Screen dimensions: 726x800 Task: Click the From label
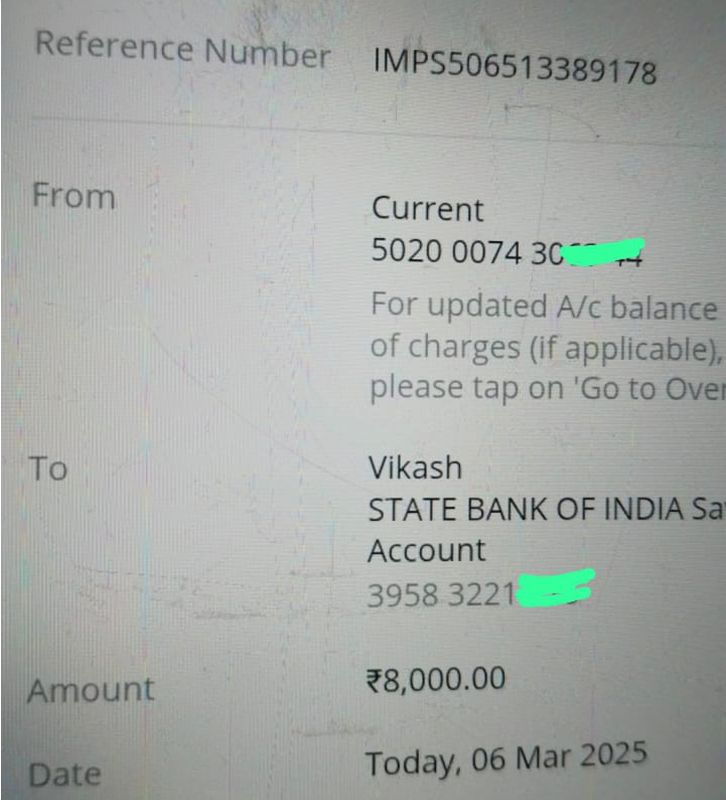tap(74, 196)
